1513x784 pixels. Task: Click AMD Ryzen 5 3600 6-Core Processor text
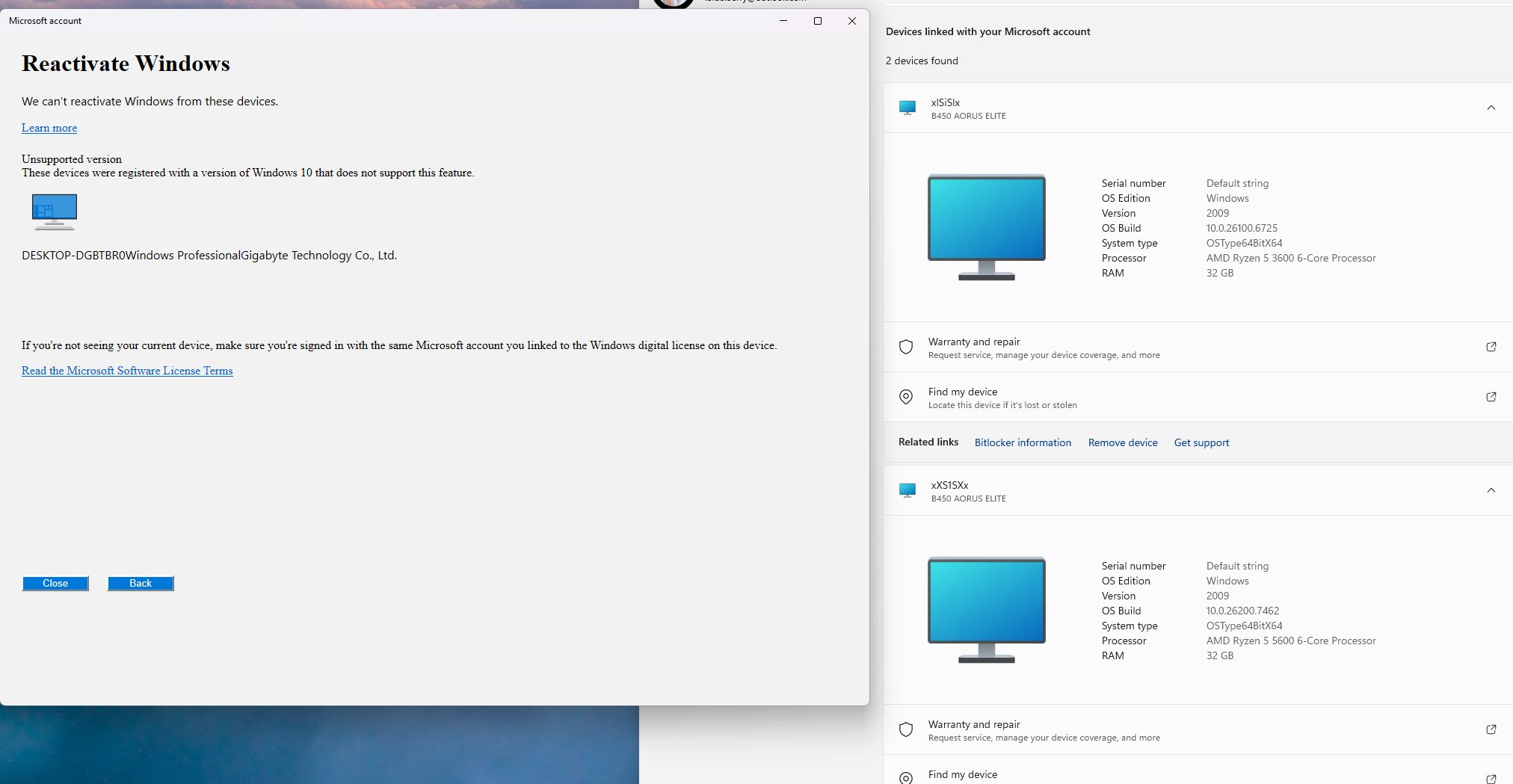pyautogui.click(x=1291, y=258)
